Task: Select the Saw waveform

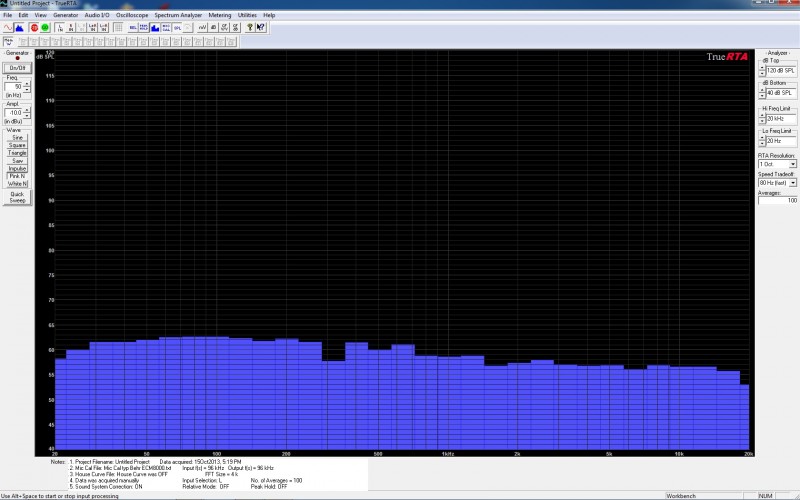Action: [x=17, y=161]
